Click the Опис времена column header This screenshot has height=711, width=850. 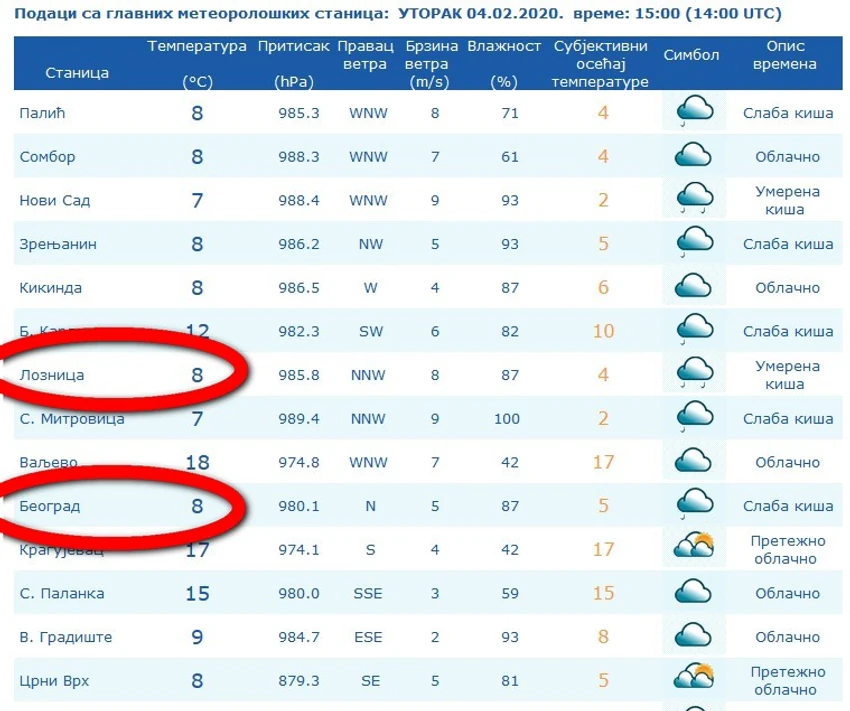(785, 55)
